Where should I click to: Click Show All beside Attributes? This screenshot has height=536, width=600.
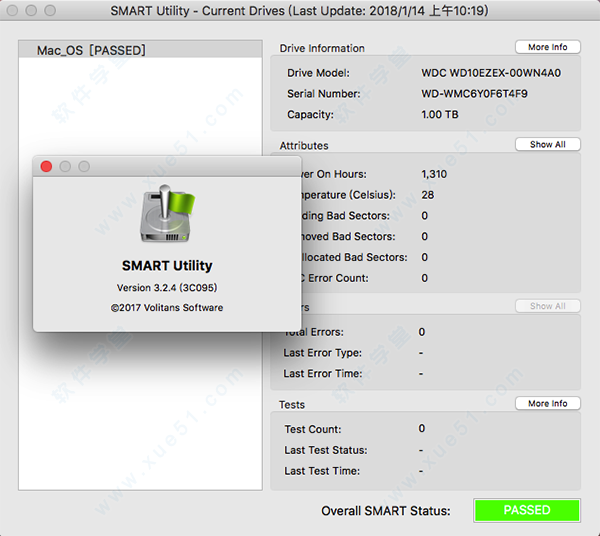[x=548, y=144]
